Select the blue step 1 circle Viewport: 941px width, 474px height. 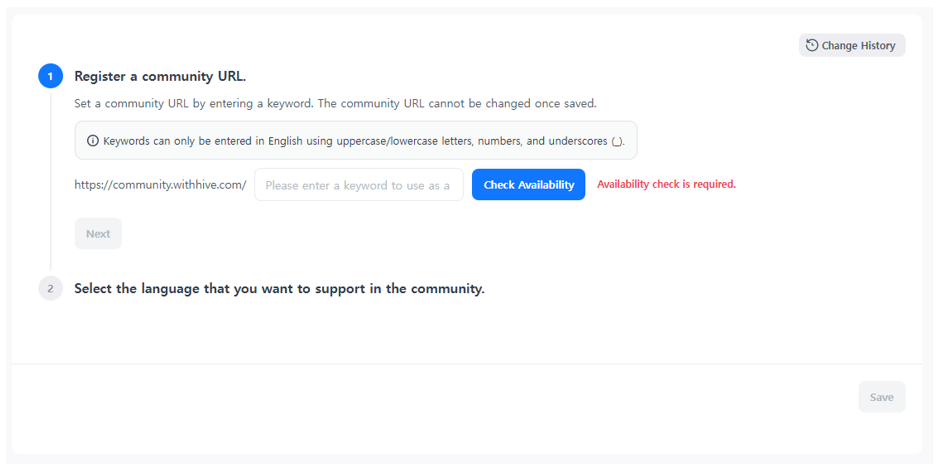50,76
